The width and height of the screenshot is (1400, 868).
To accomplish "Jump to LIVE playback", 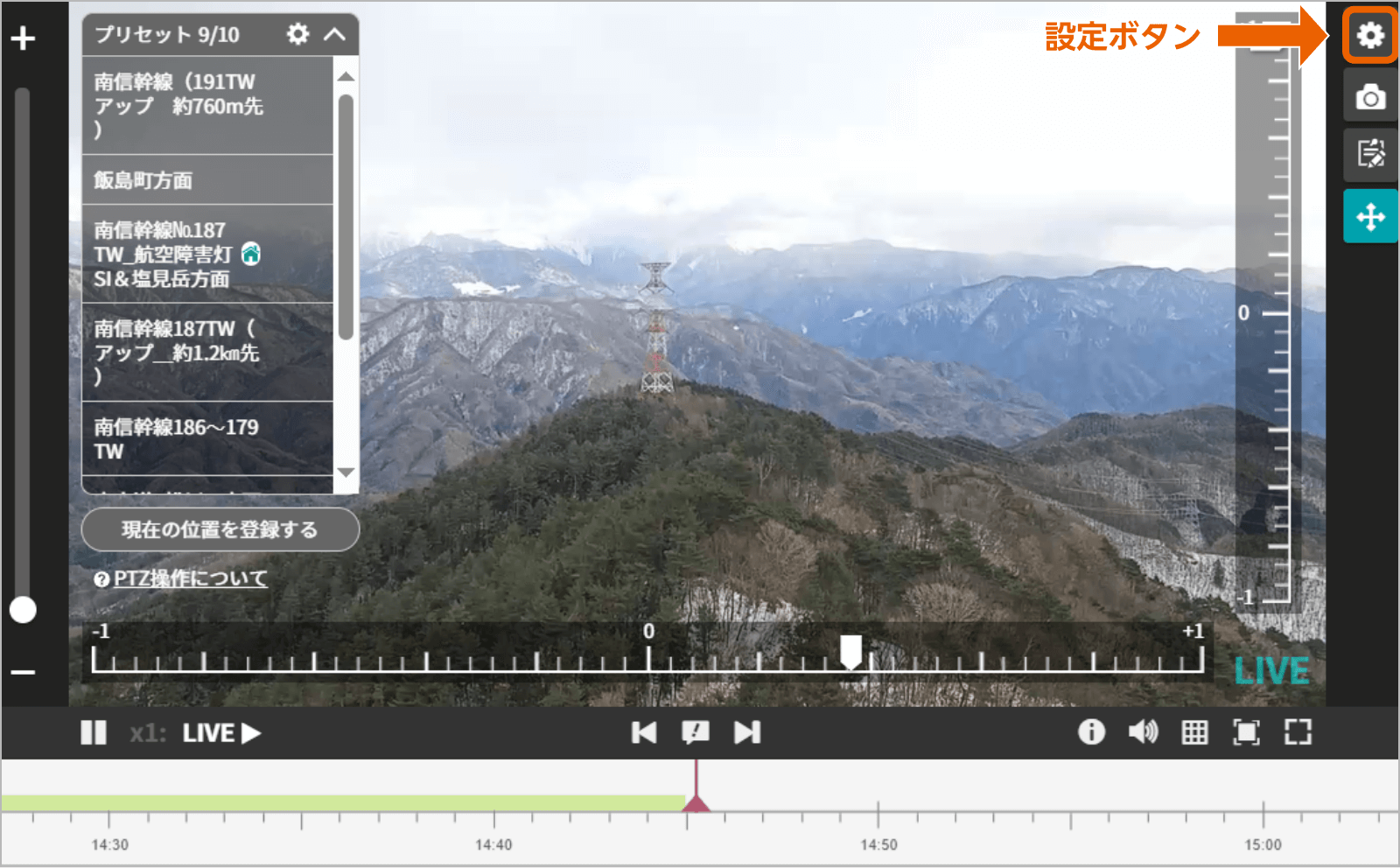I will (x=221, y=732).
